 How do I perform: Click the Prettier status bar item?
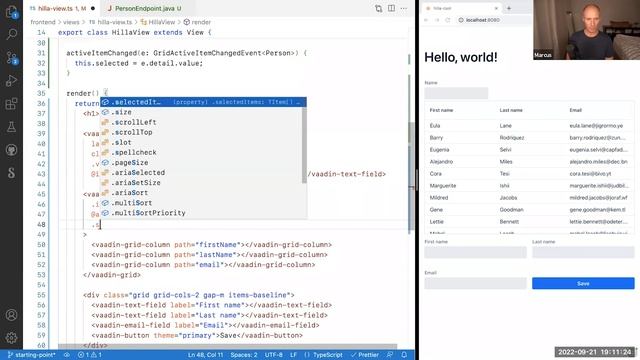pos(364,355)
